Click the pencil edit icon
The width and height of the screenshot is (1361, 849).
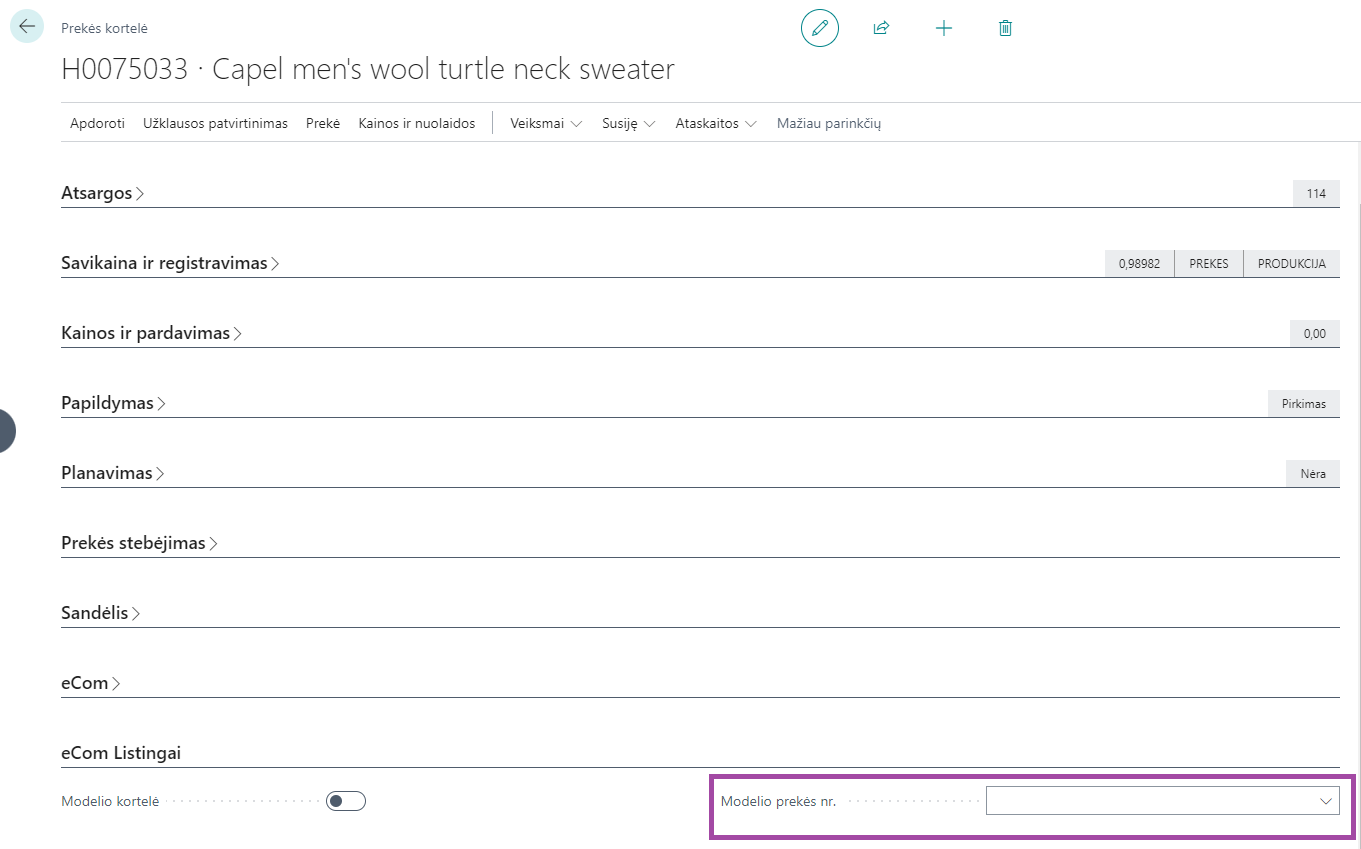click(x=820, y=28)
